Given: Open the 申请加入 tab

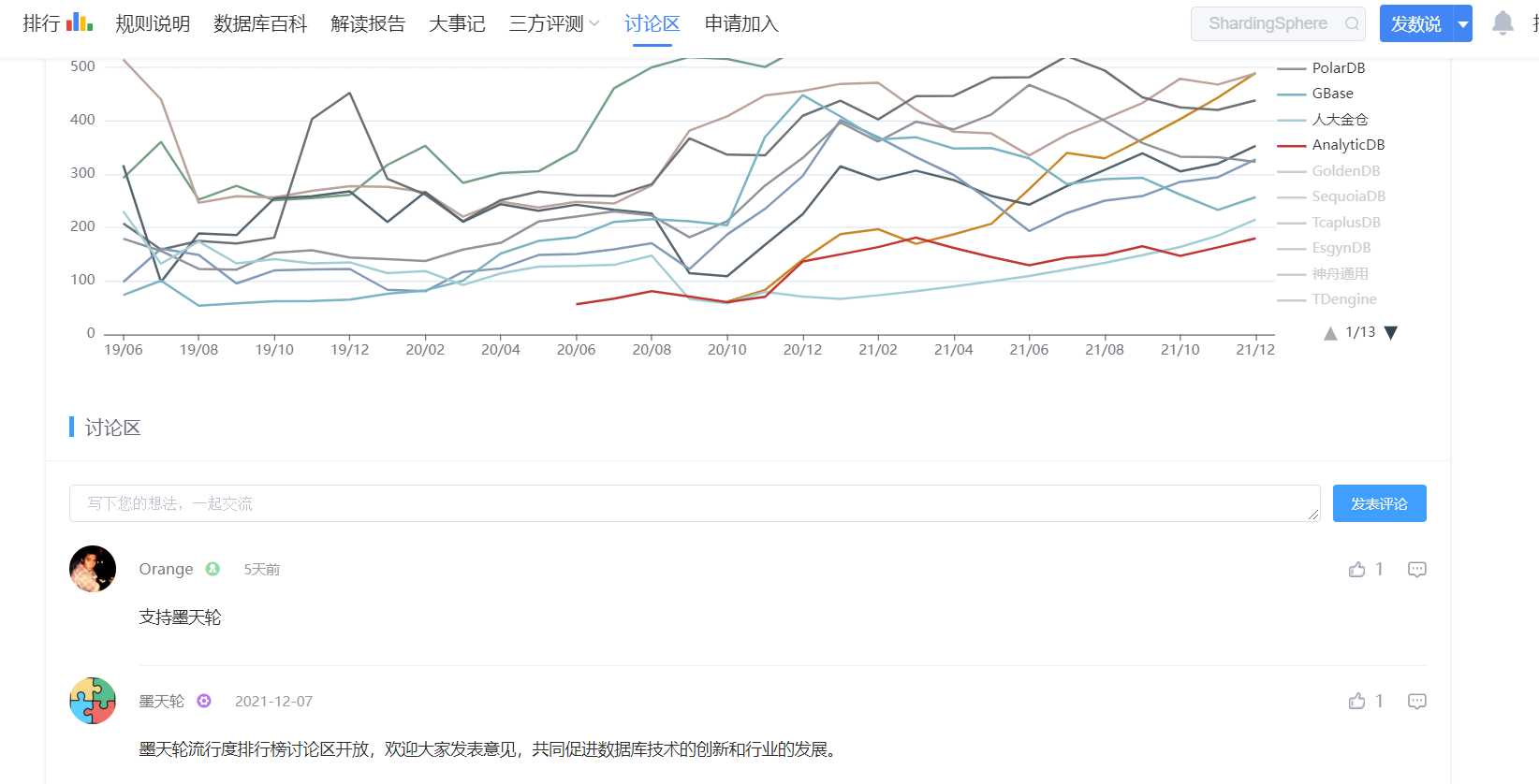Looking at the screenshot, I should pos(741,23).
